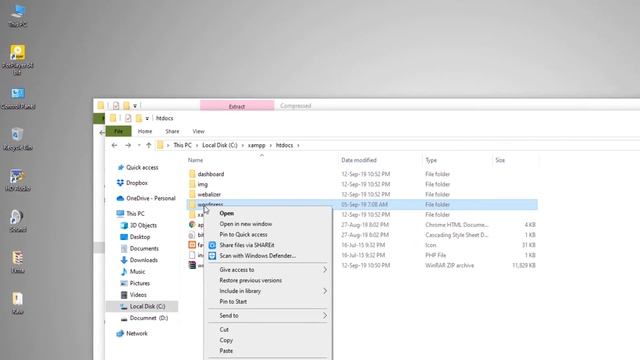Image resolution: width=640 pixels, height=360 pixels.
Task: Click the chevron after htdocs in address bar
Action: (x=298, y=145)
